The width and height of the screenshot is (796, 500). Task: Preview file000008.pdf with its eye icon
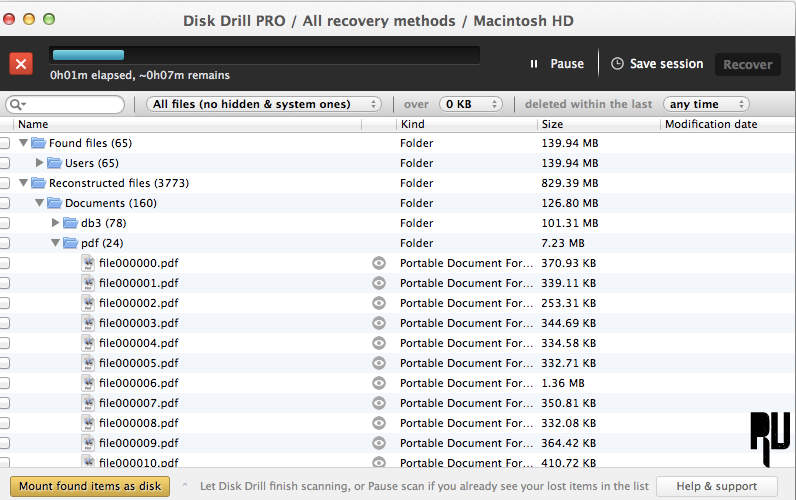coord(379,423)
